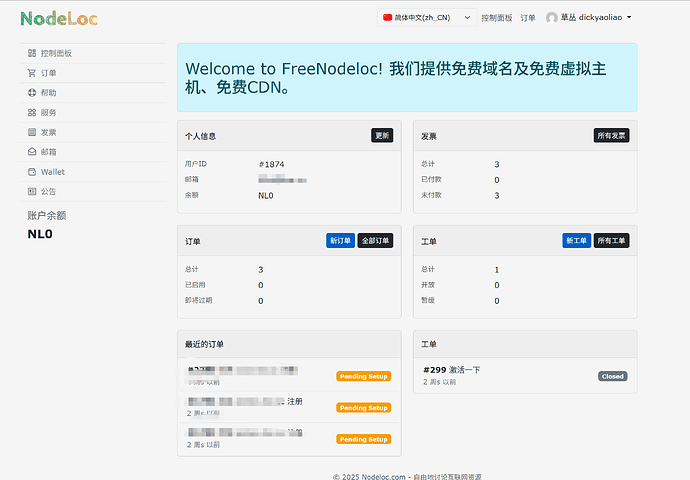Click the 开放 row in 工单 card
The image size is (690, 480).
(x=525, y=285)
